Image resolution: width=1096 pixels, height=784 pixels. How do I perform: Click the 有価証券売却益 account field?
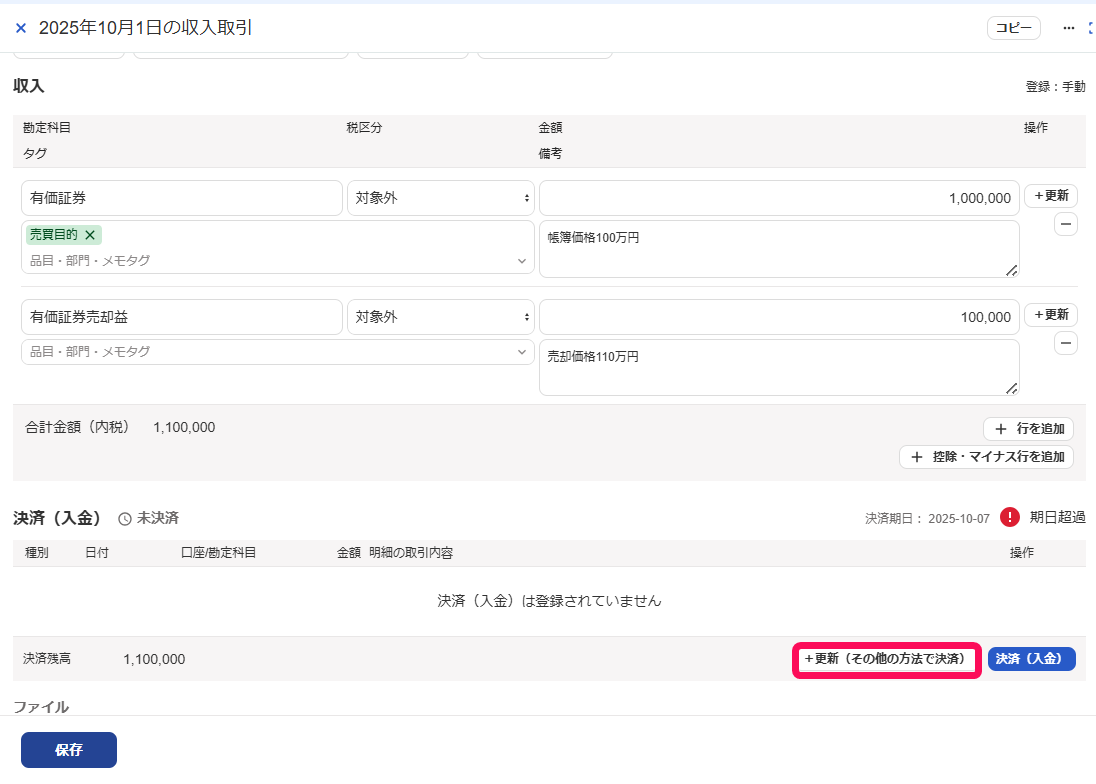click(182, 317)
